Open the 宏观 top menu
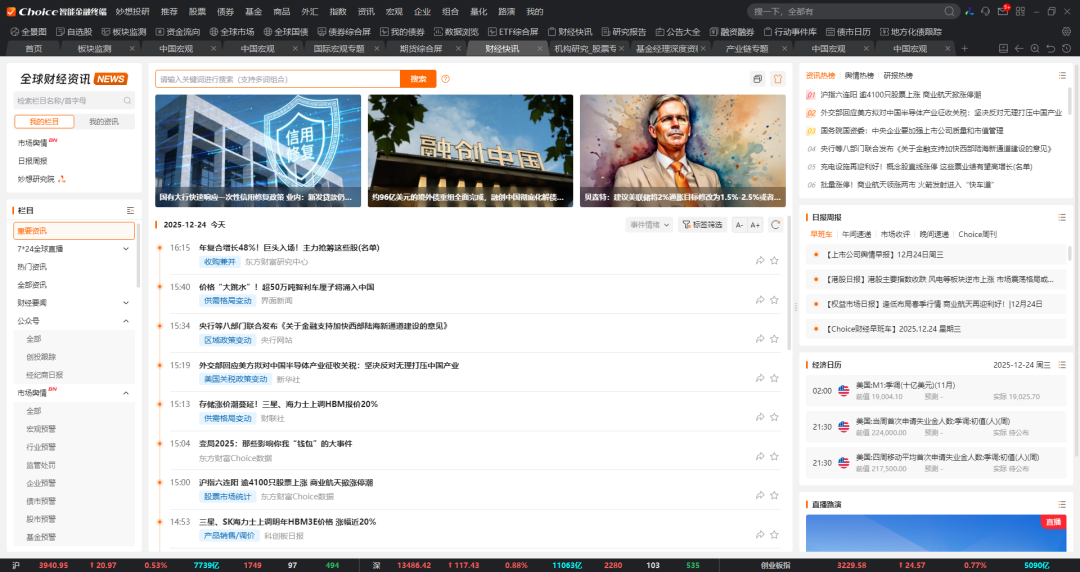Screen dimensions: 1080x572 [x=394, y=12]
